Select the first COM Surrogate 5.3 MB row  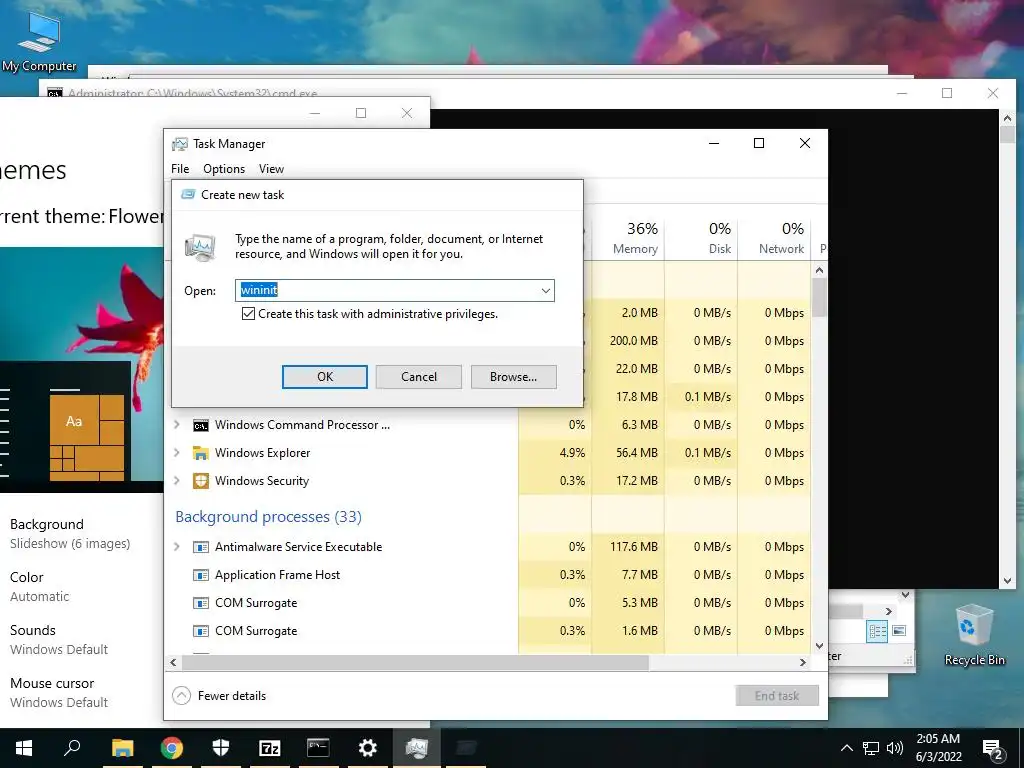point(488,603)
